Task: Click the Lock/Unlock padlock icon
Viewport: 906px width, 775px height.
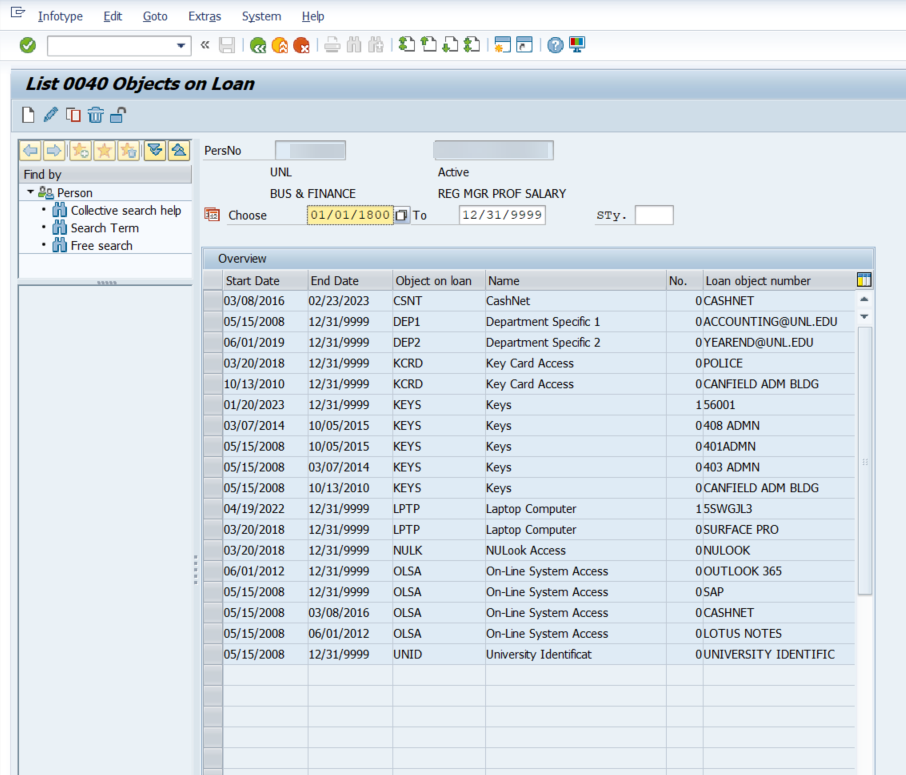Action: click(118, 115)
